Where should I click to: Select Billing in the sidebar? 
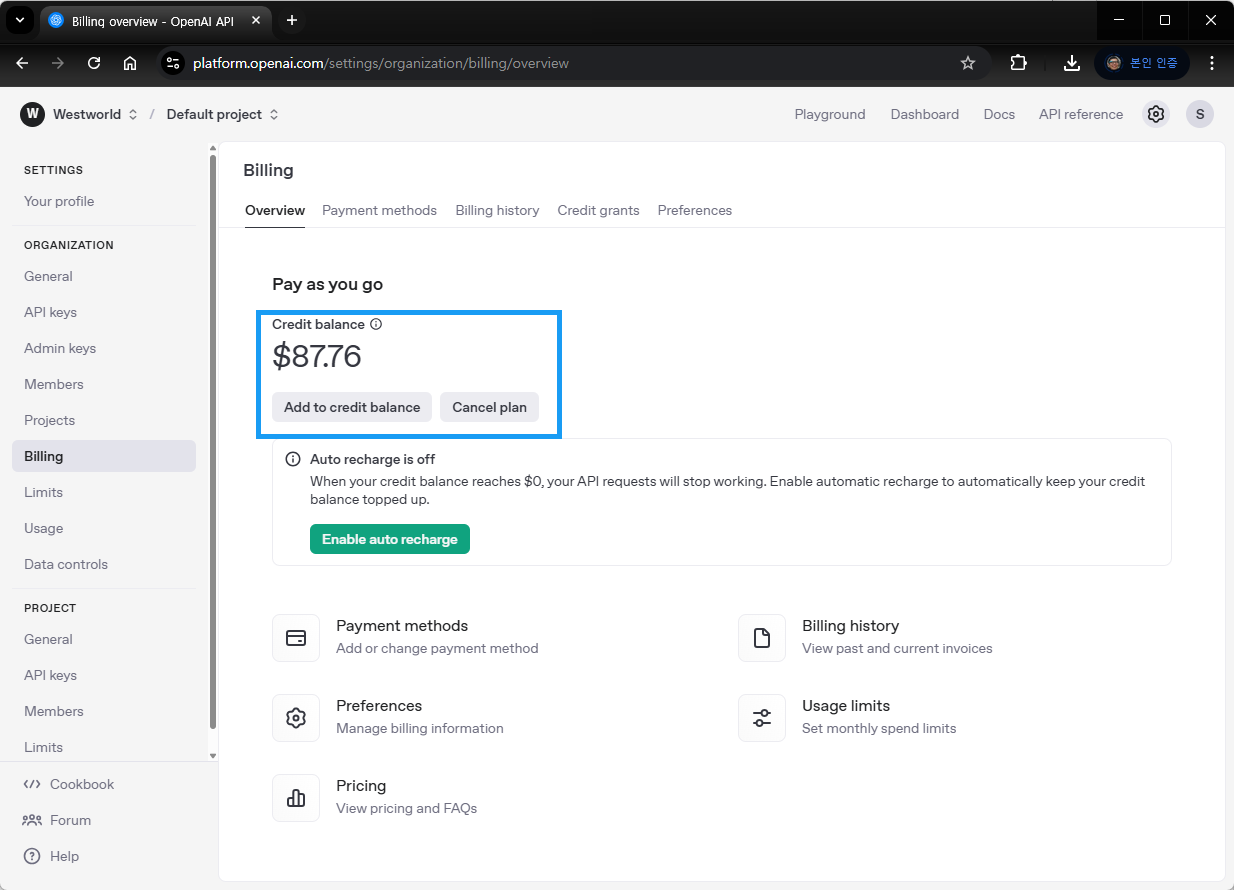[104, 456]
